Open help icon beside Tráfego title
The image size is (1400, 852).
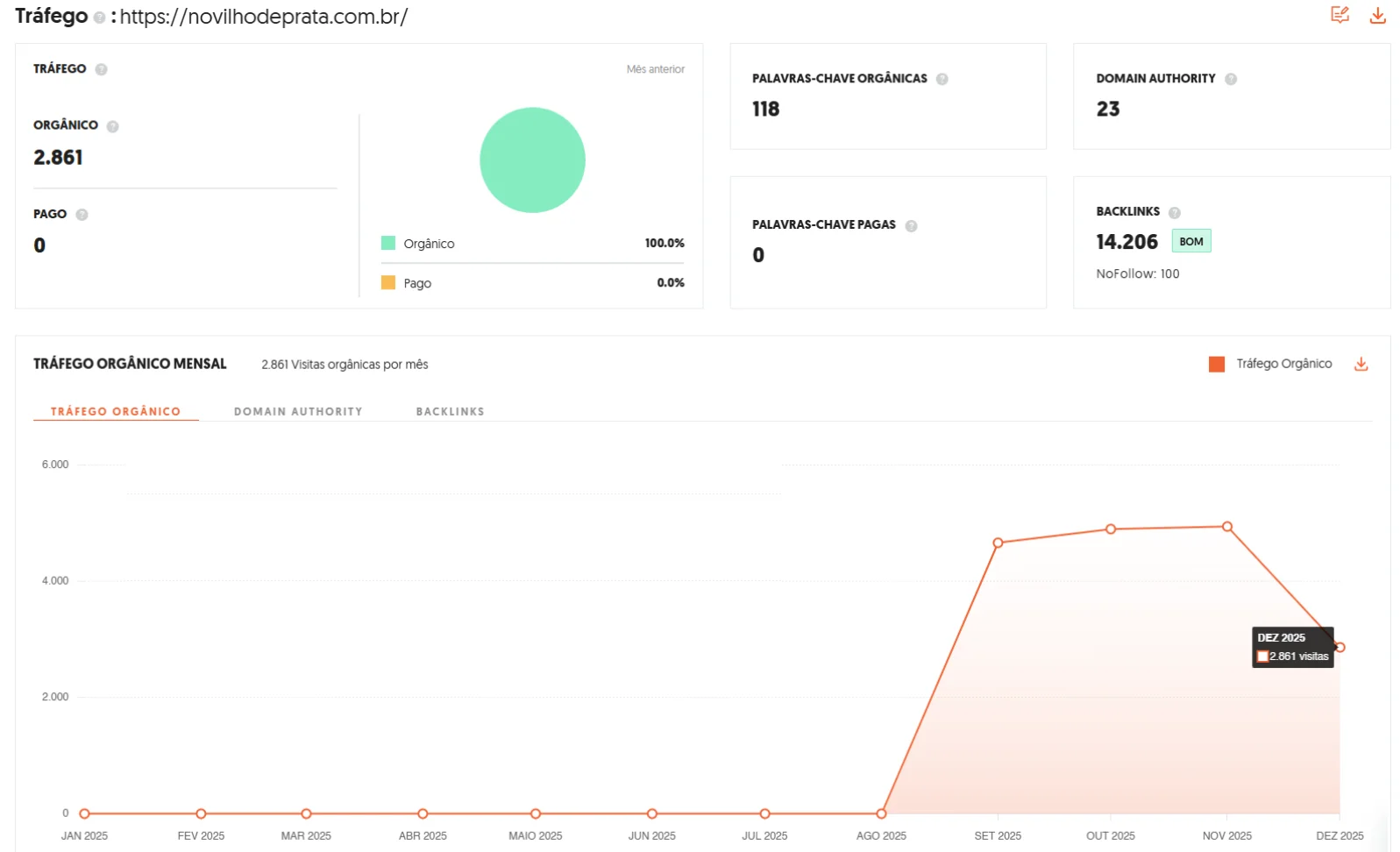99,18
